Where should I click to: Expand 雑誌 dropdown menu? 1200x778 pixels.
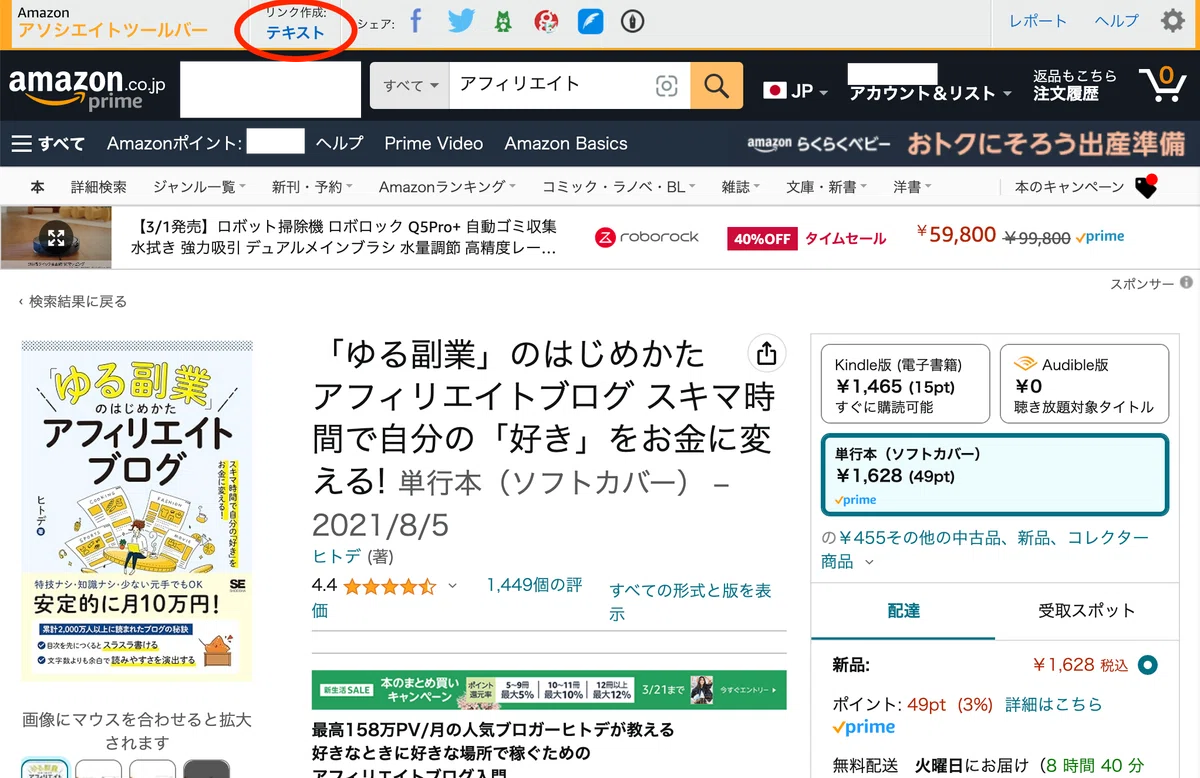(741, 187)
